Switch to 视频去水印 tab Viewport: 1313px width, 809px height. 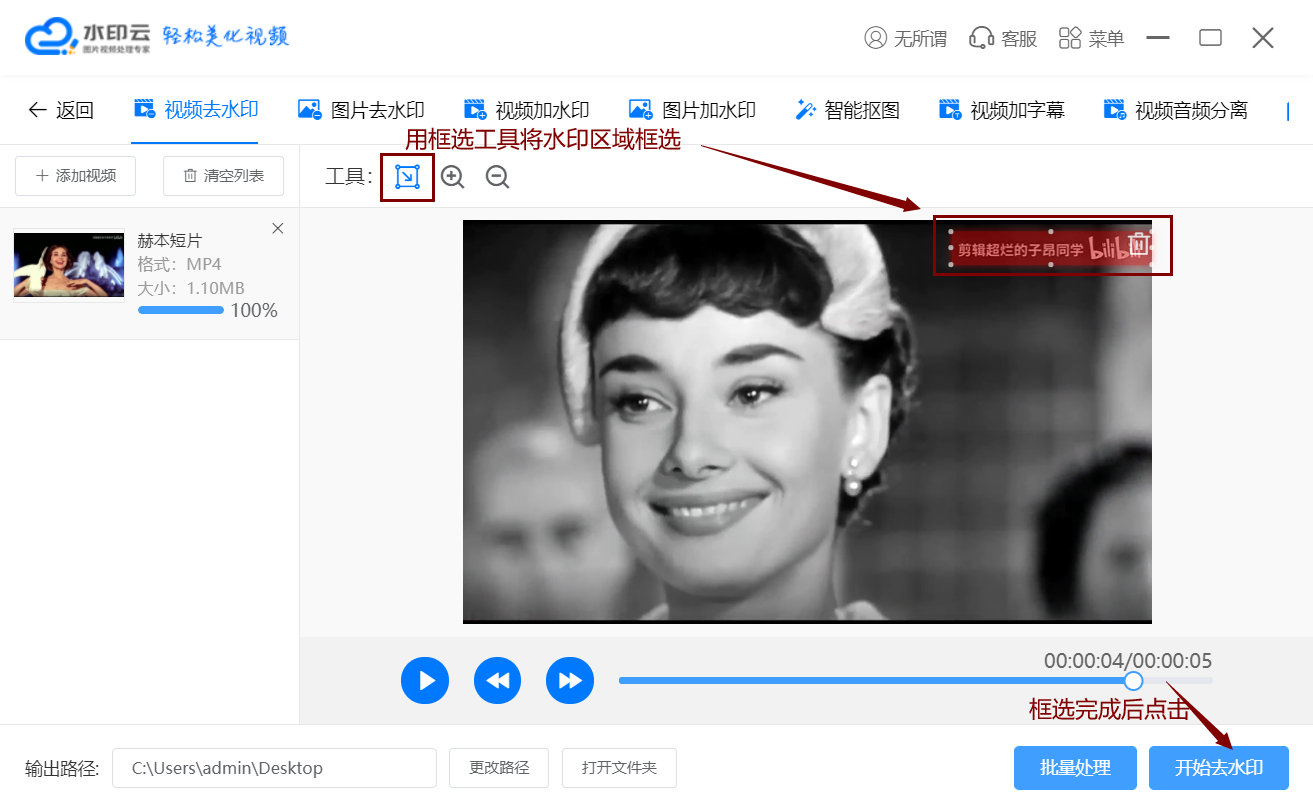coord(196,110)
